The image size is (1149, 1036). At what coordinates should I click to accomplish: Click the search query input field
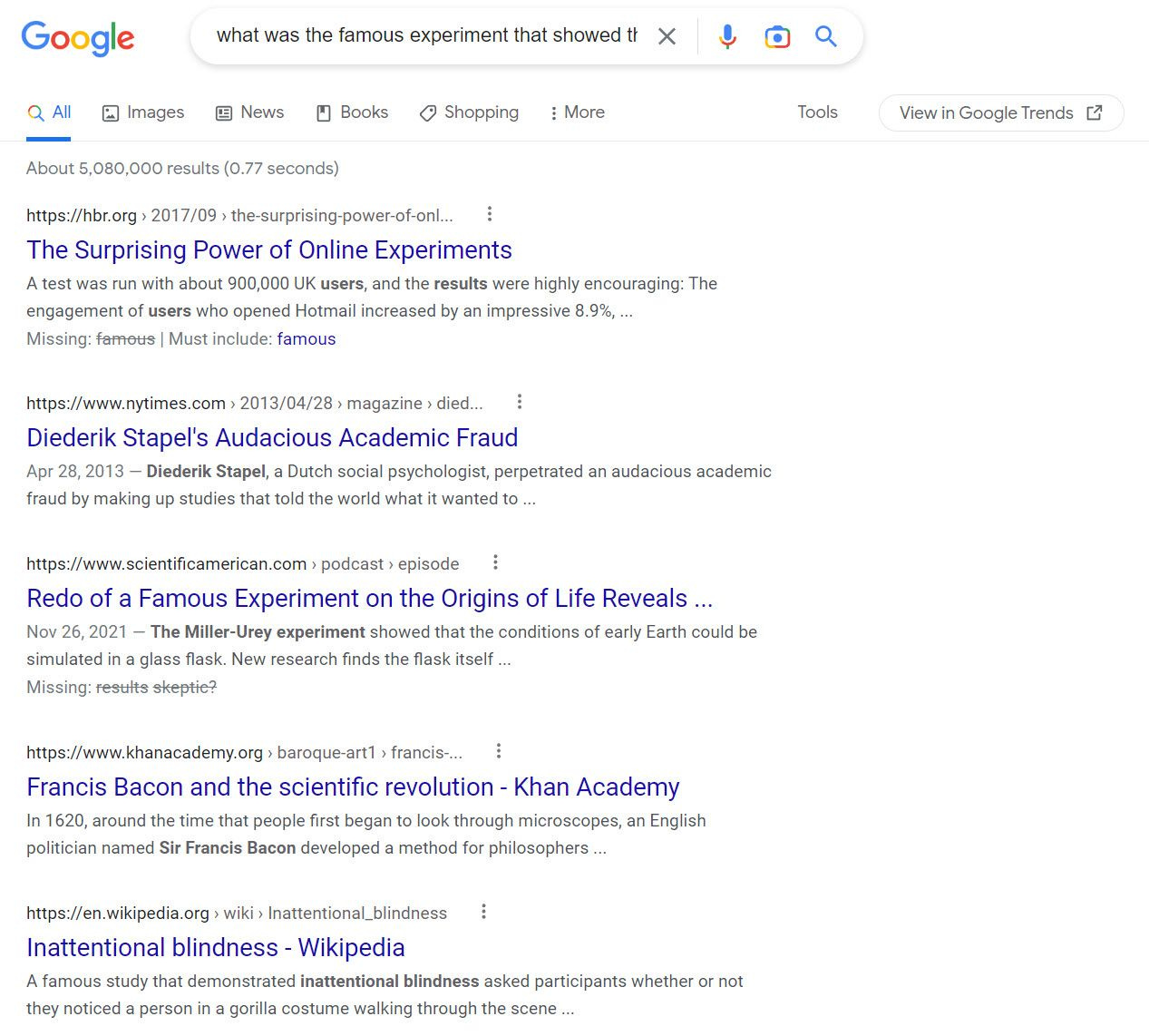click(426, 35)
